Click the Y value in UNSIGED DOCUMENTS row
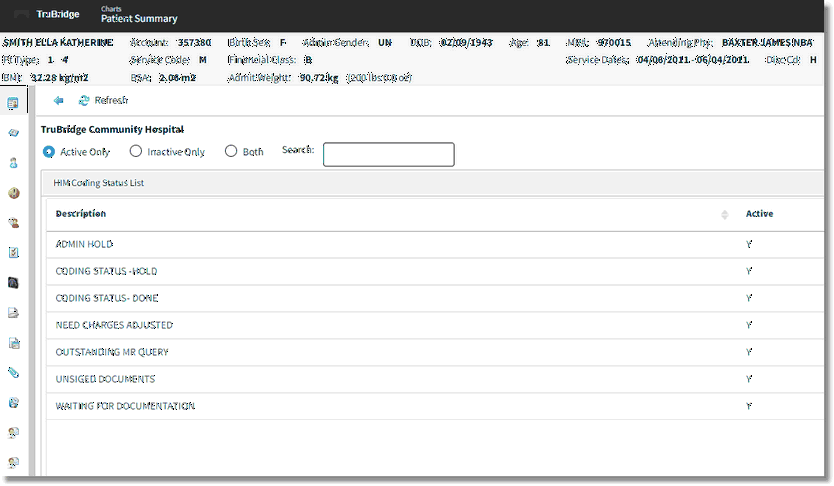This screenshot has height=486, width=834. click(749, 379)
